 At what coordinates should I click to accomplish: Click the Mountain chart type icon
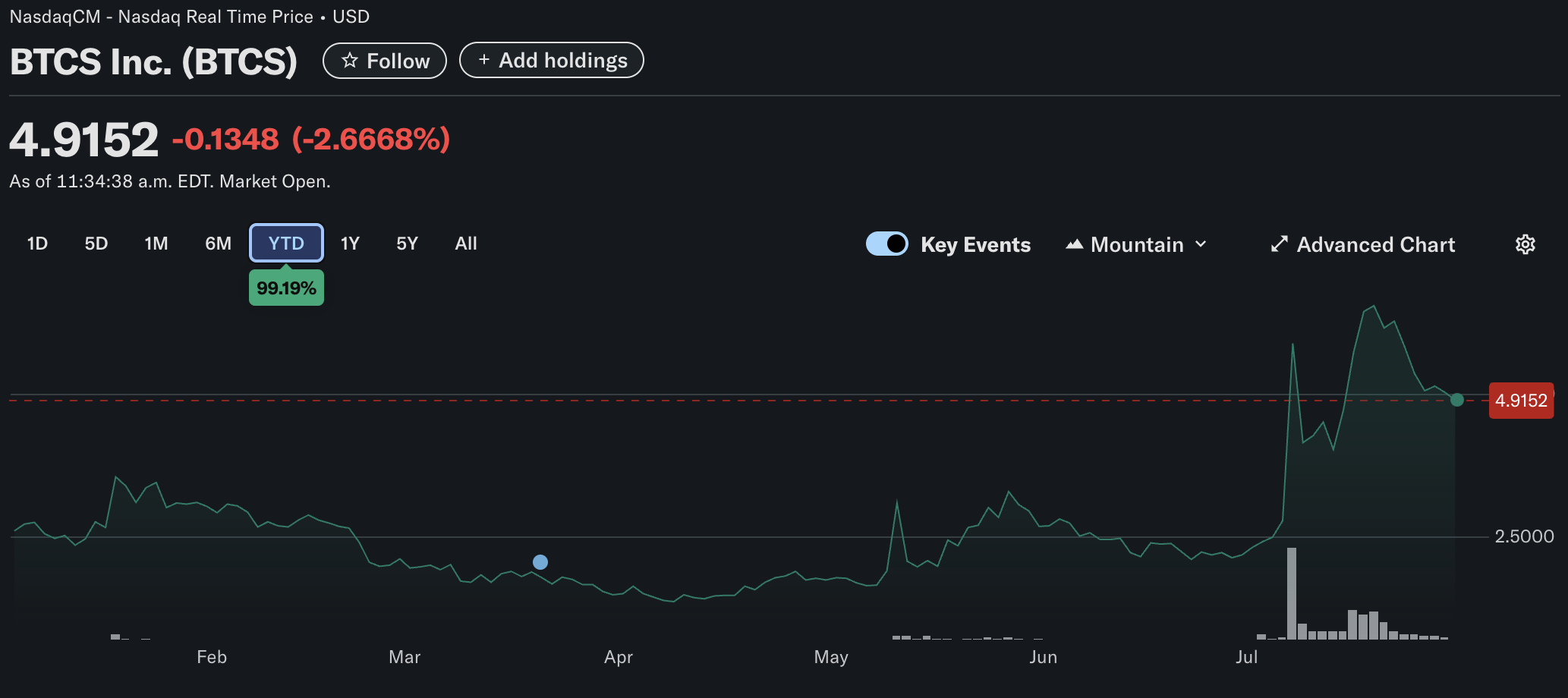(x=1074, y=244)
